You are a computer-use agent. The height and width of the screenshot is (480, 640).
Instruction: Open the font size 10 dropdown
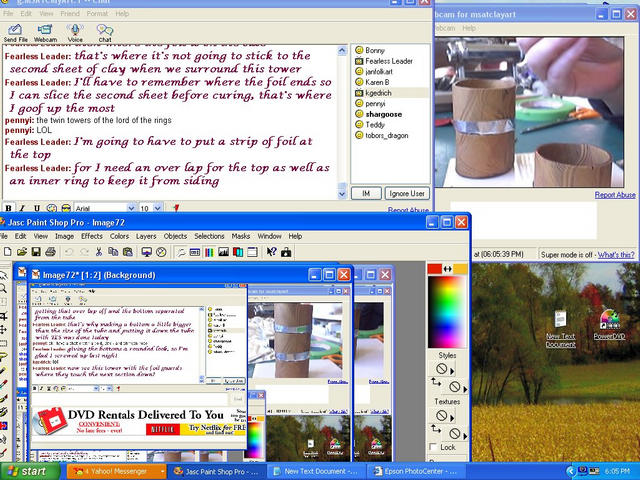(x=158, y=208)
